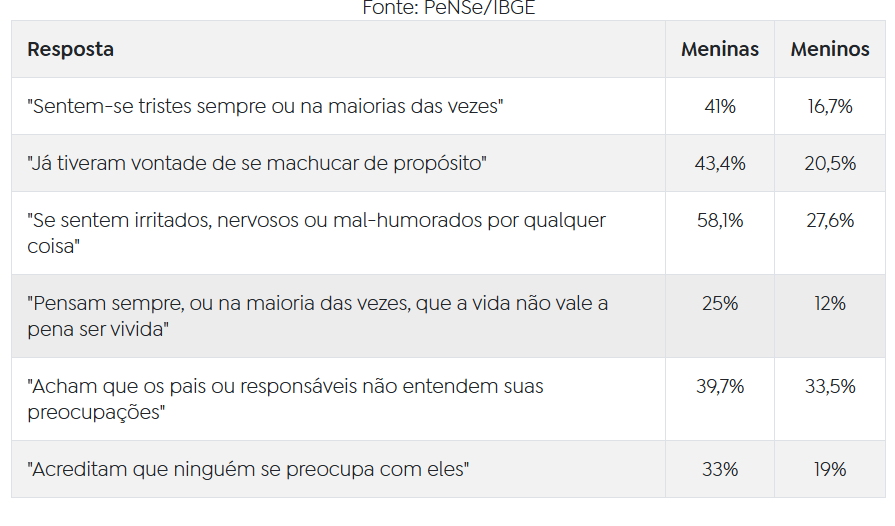895x526 pixels.
Task: Click the 'Acreditam que ninguém se preocupa' row text
Action: tap(249, 468)
